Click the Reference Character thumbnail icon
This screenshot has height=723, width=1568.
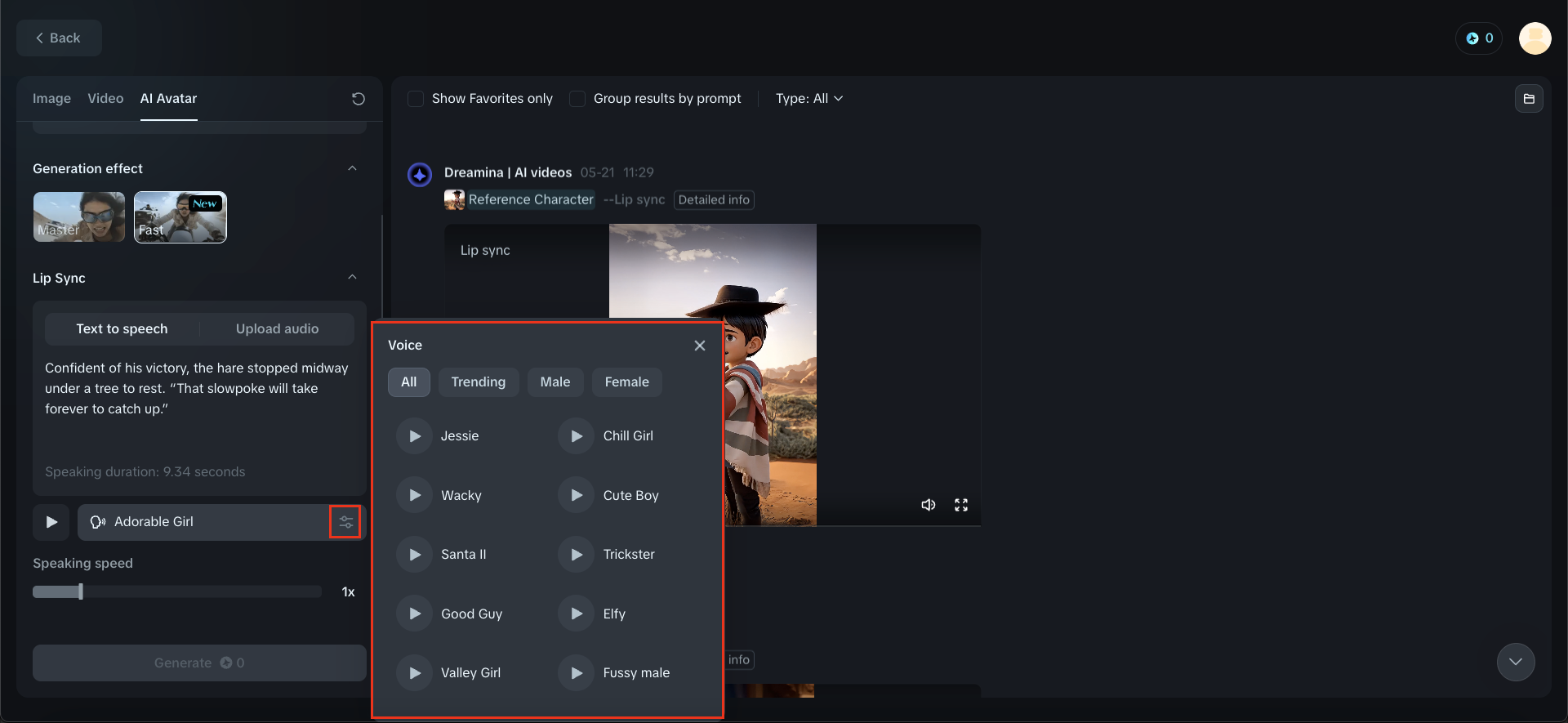pos(454,199)
